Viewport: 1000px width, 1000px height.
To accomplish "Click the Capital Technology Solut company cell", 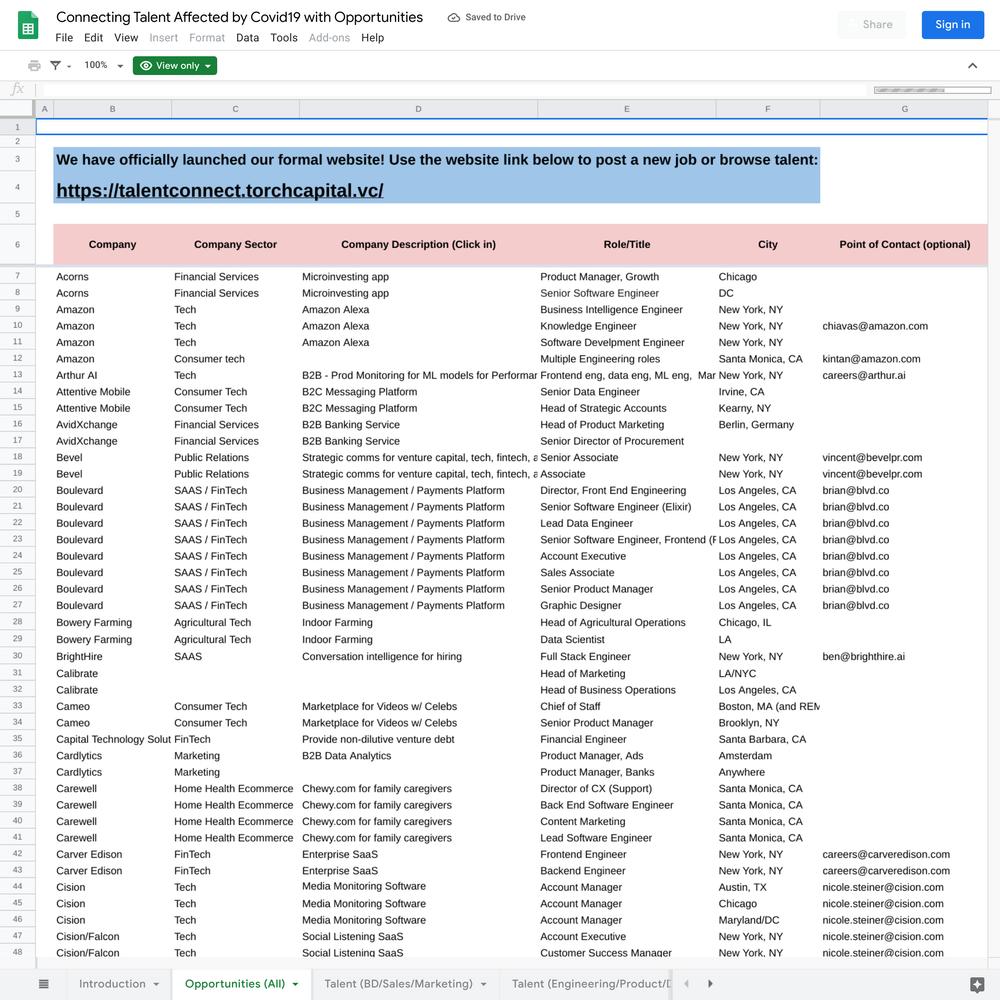I will (x=112, y=739).
